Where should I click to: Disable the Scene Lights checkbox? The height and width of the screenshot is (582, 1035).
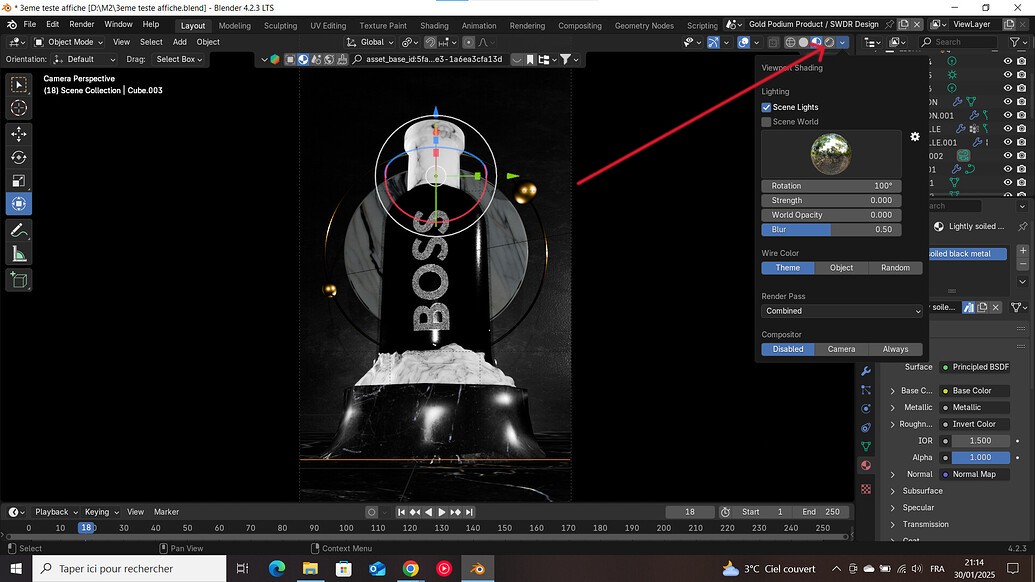click(x=766, y=107)
